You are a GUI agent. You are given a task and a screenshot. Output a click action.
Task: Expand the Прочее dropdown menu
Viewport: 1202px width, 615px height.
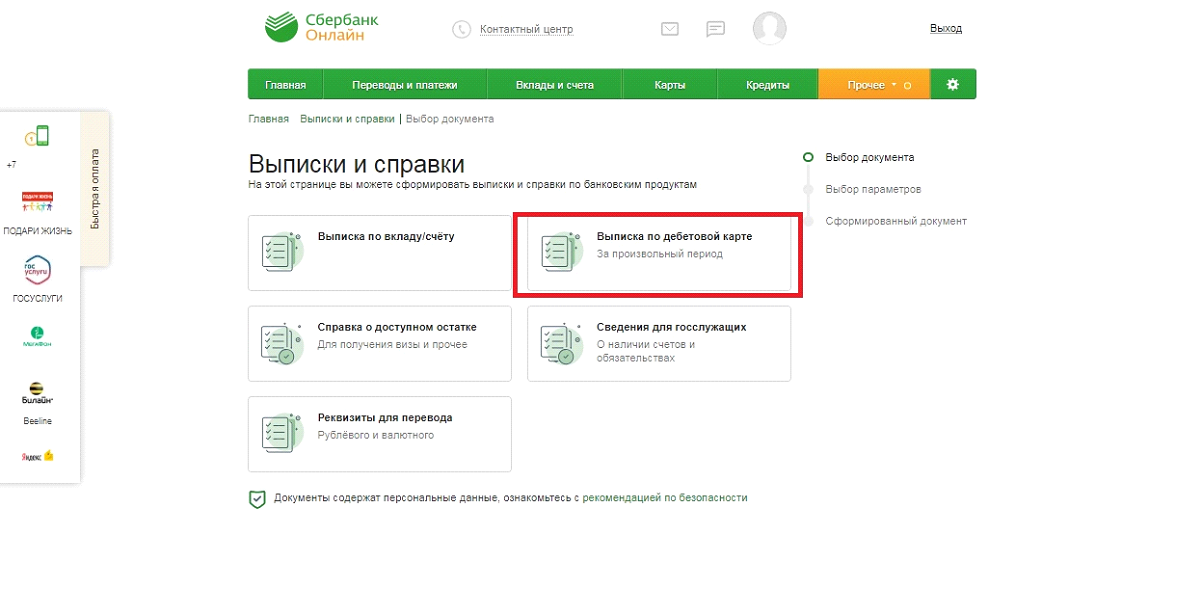click(x=873, y=85)
